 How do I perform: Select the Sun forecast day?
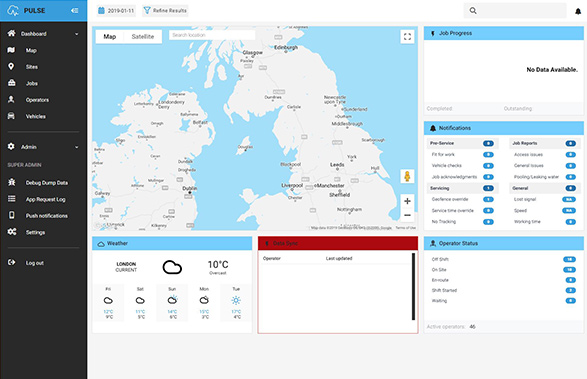coord(172,303)
